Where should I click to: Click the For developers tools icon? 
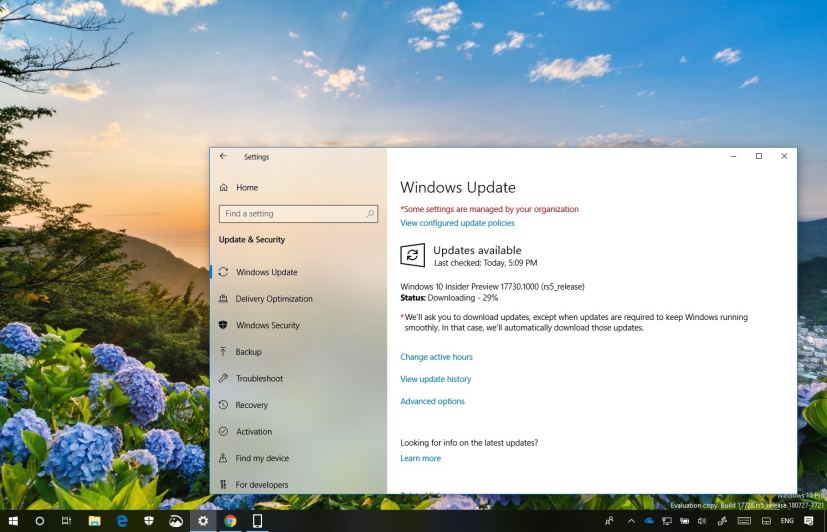[x=223, y=485]
